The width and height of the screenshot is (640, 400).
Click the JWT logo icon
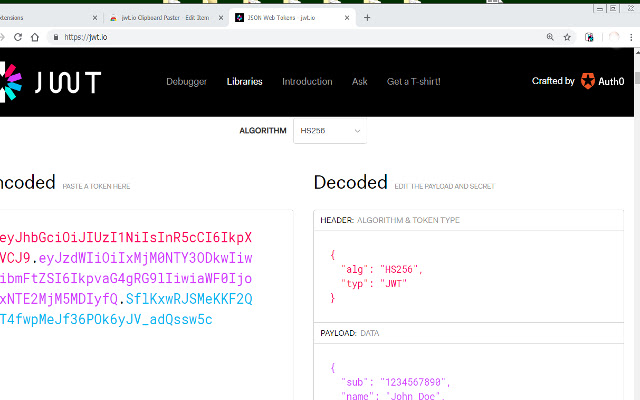click(x=10, y=81)
